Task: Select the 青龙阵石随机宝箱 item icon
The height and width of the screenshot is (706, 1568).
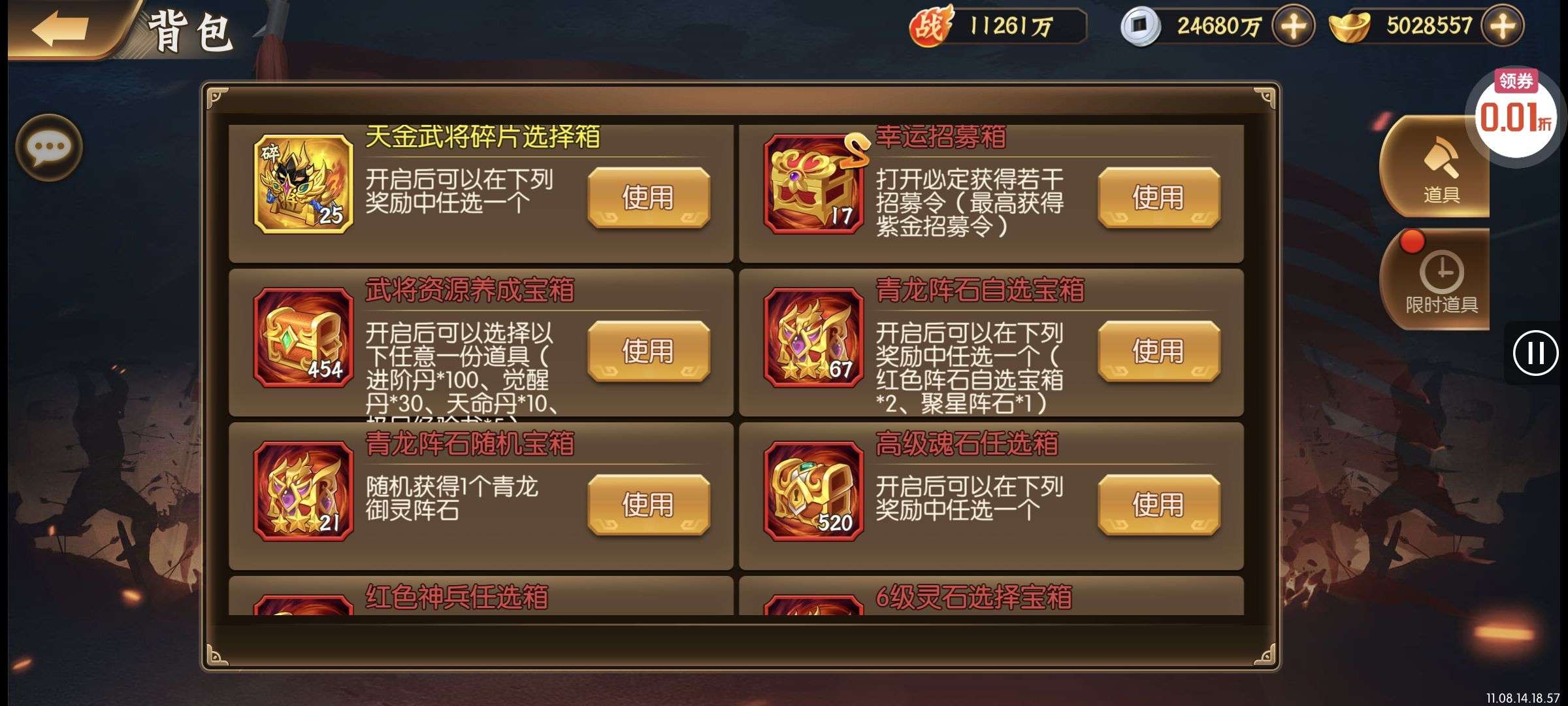Action: click(x=303, y=491)
